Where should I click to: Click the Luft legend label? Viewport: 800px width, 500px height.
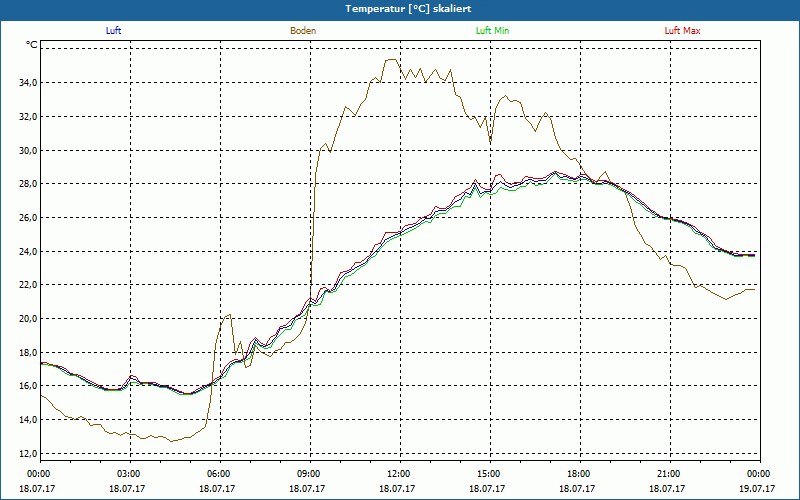point(113,31)
